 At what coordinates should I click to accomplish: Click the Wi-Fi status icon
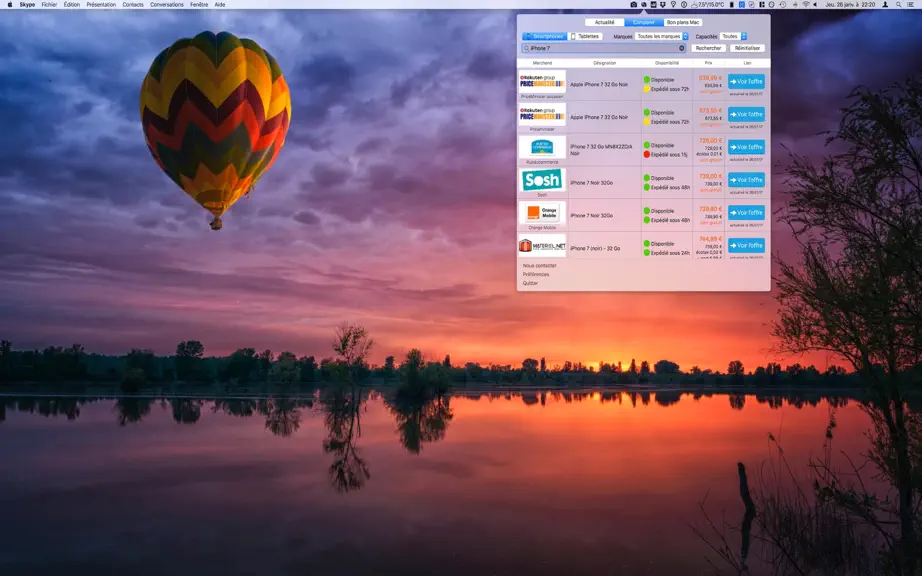pyautogui.click(x=806, y=4)
